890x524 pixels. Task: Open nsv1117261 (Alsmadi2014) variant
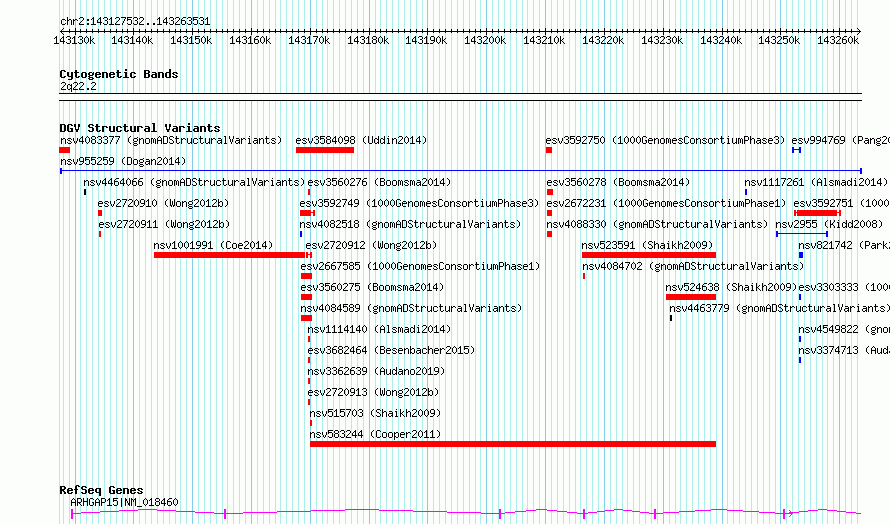coord(816,182)
